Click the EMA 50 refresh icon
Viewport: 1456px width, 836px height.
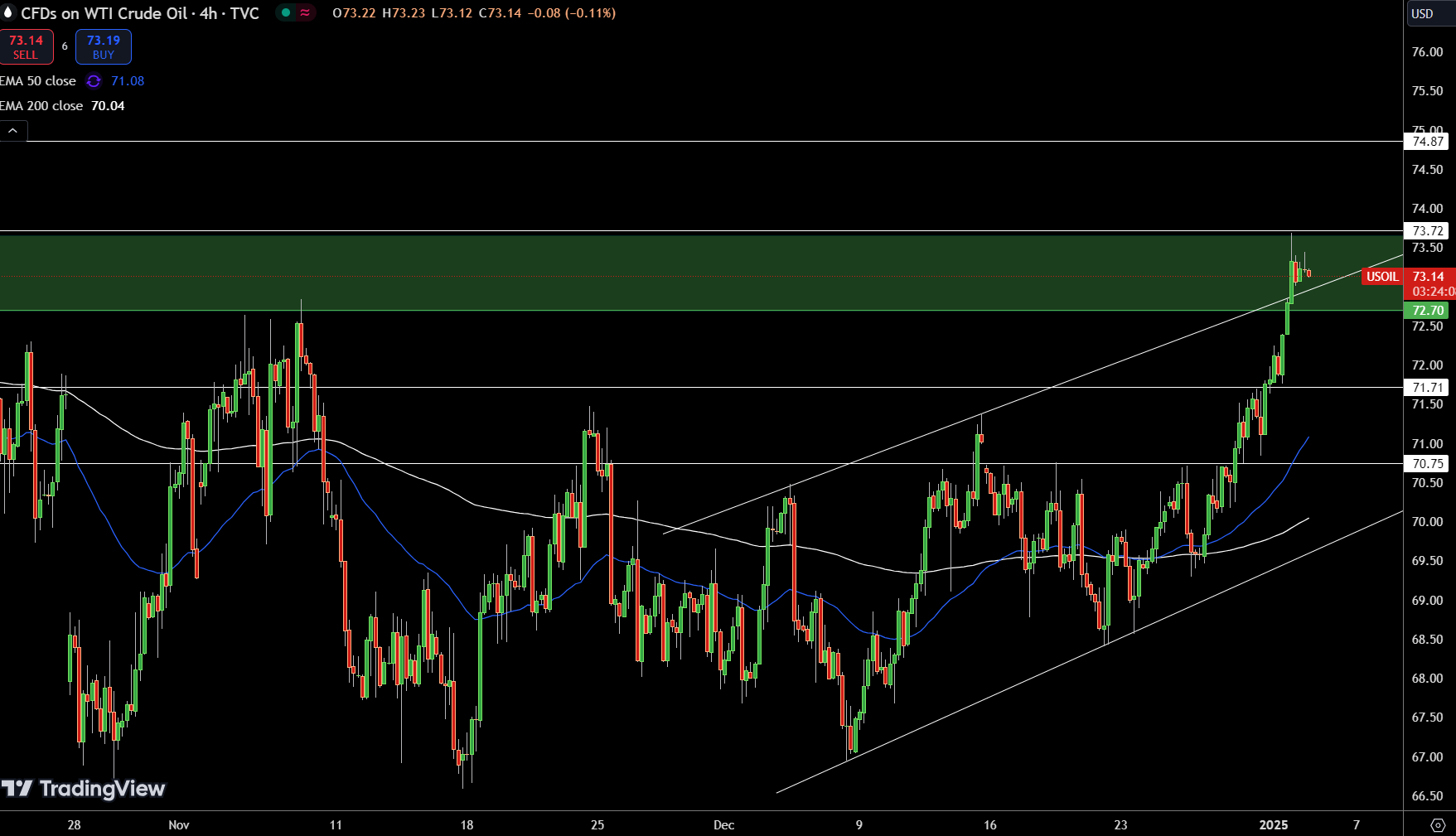94,81
